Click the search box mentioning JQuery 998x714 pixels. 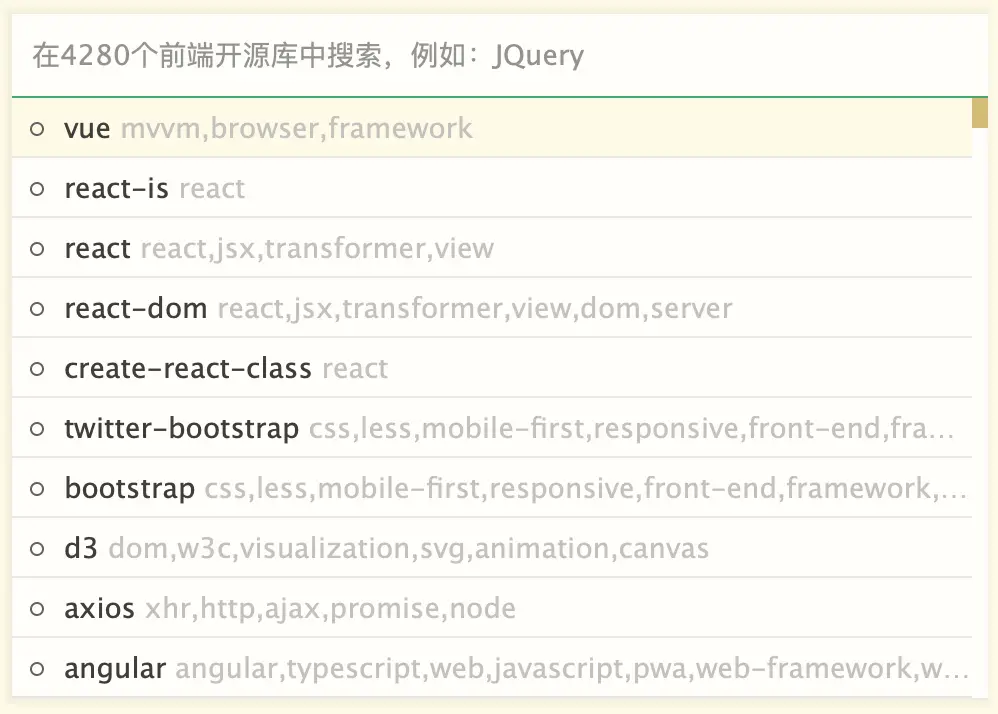pos(500,55)
